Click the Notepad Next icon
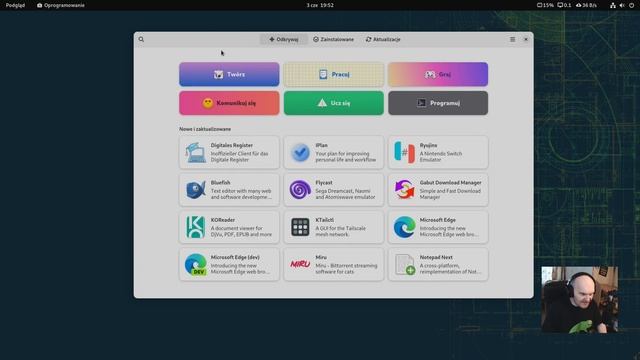The height and width of the screenshot is (360, 640). (x=404, y=264)
